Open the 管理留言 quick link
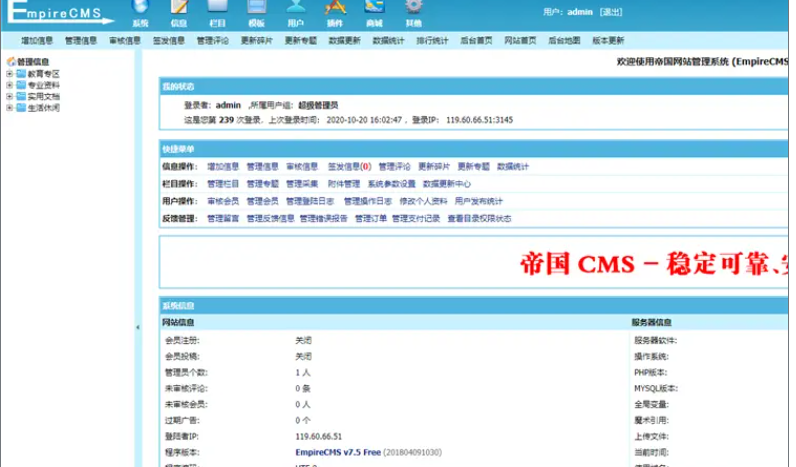 click(223, 219)
